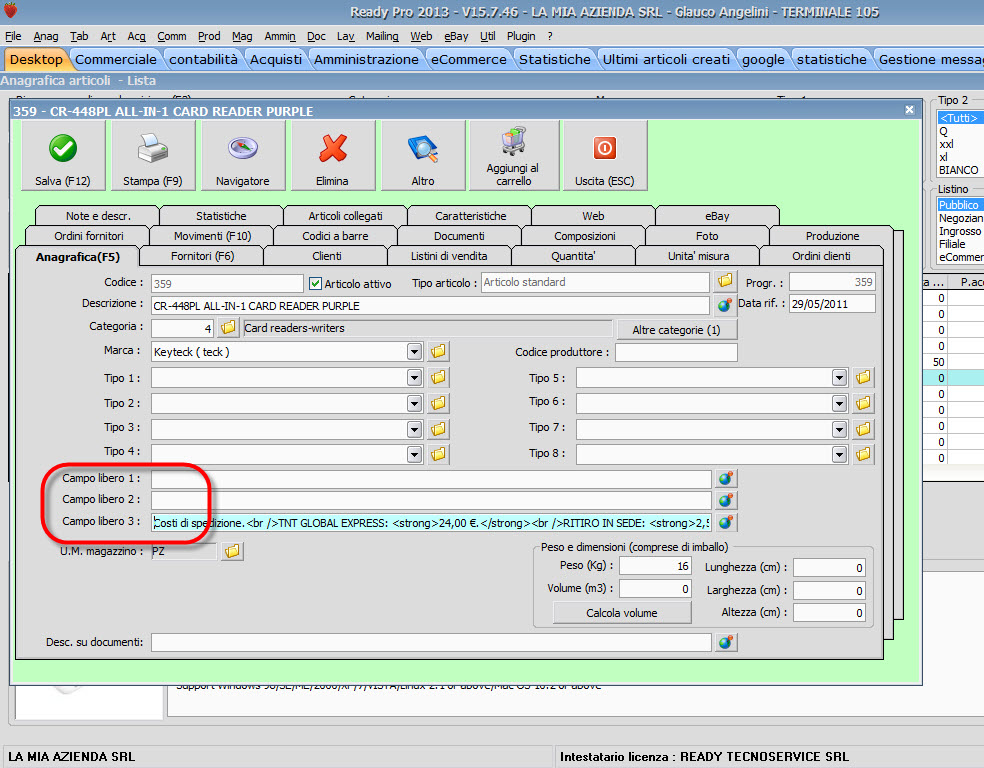Open the Altro magnifier button

422,156
